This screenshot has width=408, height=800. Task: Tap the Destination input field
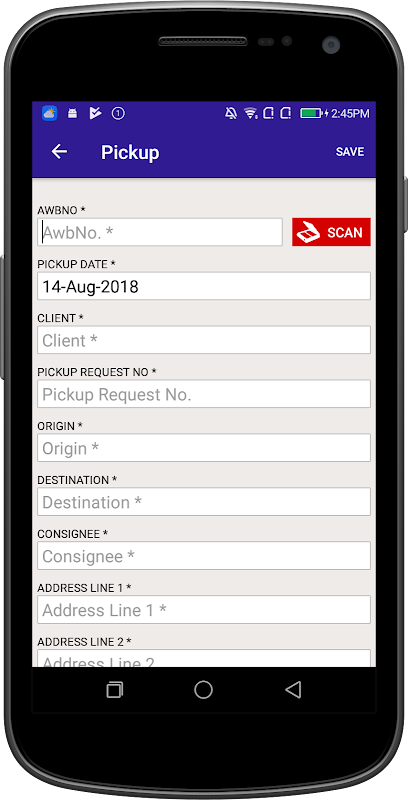204,502
